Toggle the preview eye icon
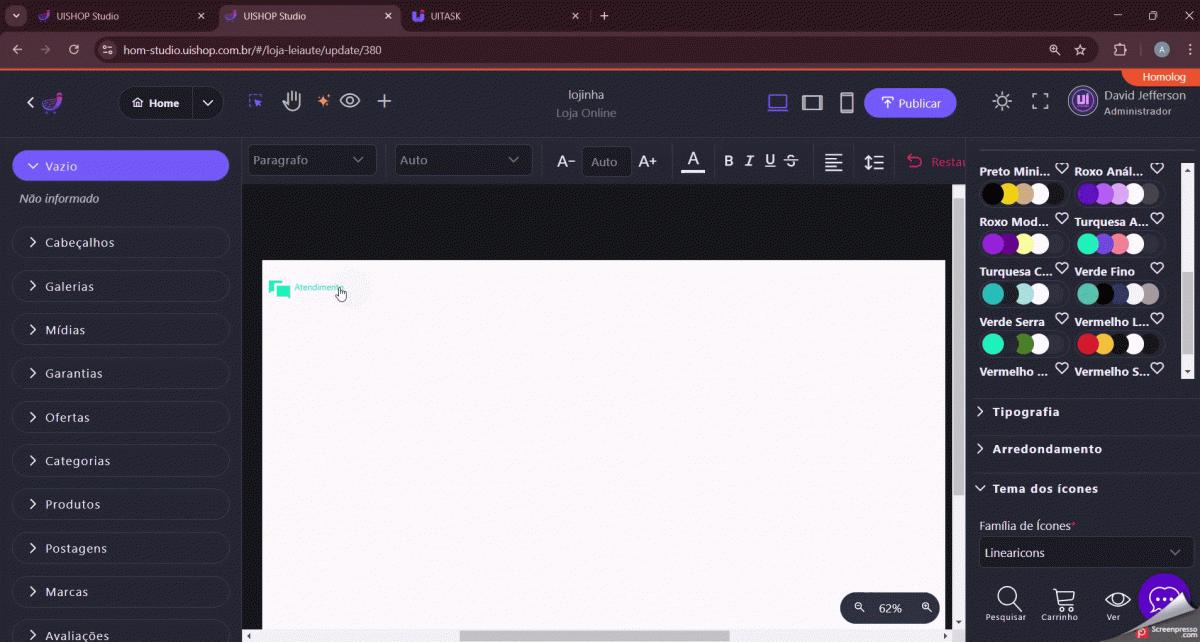 (x=350, y=101)
